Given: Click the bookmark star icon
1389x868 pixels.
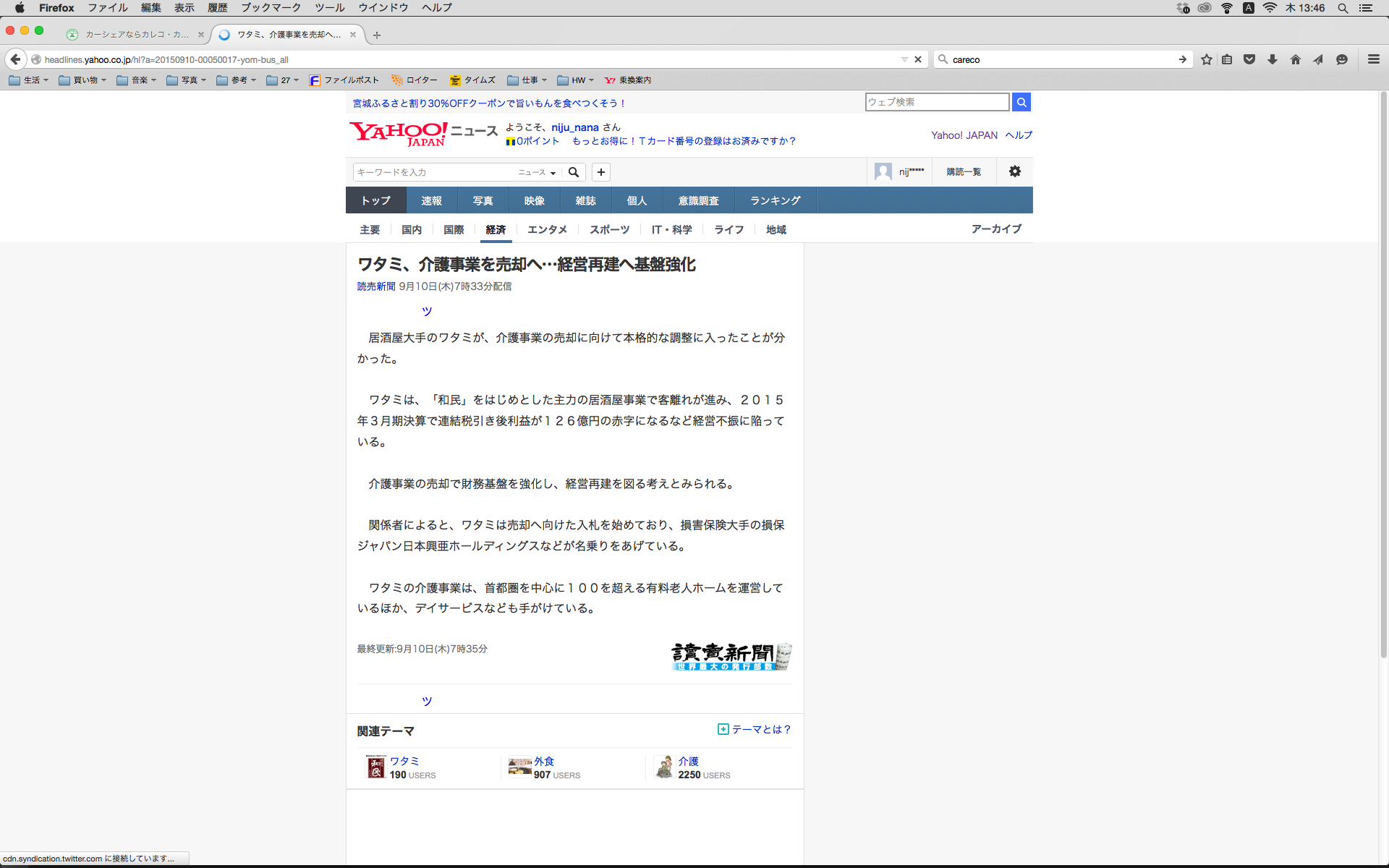Looking at the screenshot, I should tap(1206, 59).
